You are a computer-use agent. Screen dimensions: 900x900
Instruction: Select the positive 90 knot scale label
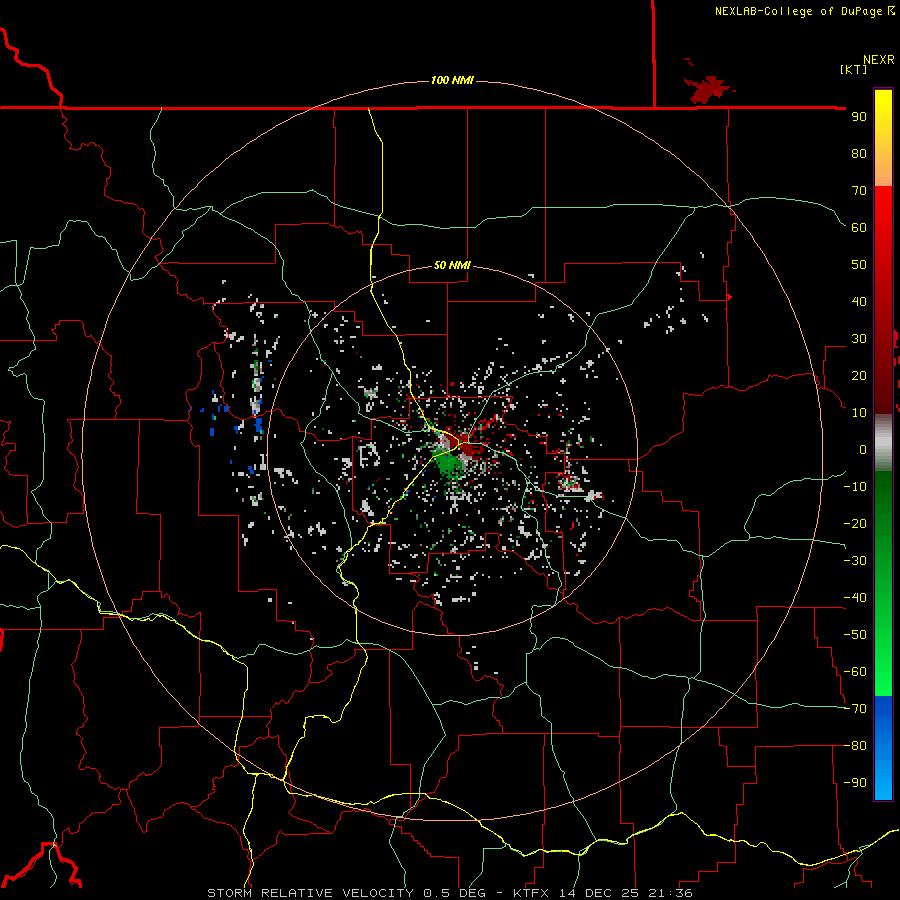[x=859, y=117]
